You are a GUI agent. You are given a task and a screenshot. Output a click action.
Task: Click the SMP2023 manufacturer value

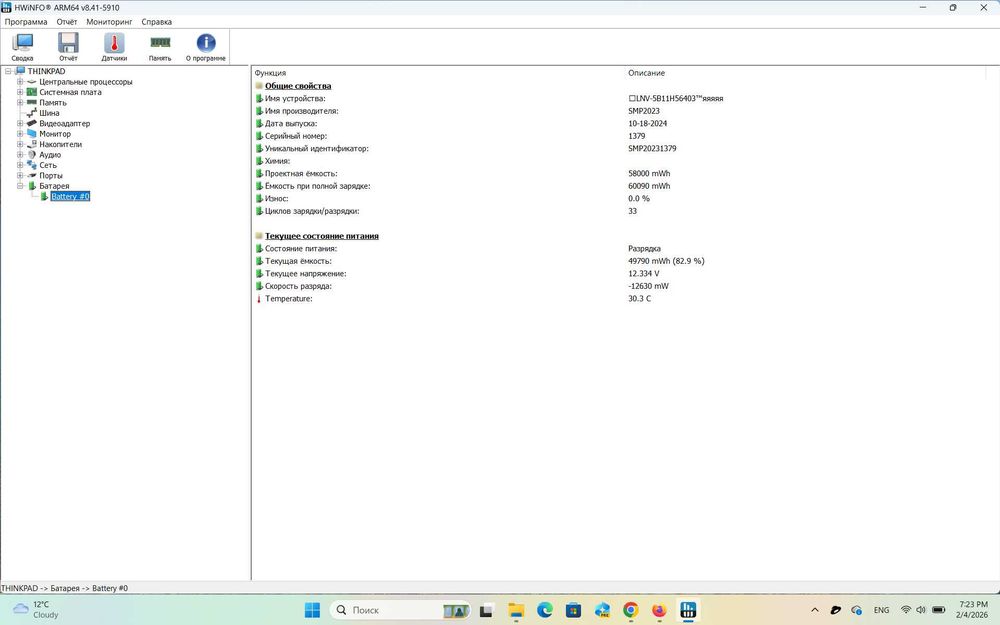point(643,111)
